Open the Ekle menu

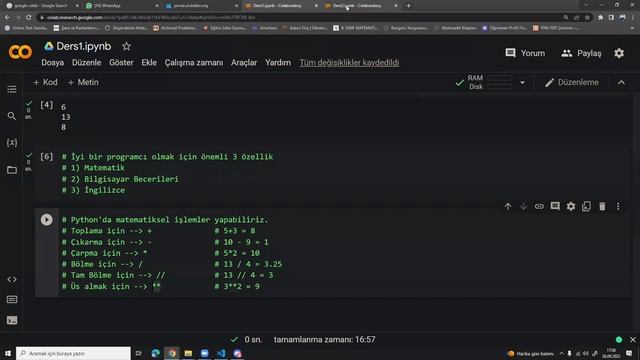tap(149, 62)
